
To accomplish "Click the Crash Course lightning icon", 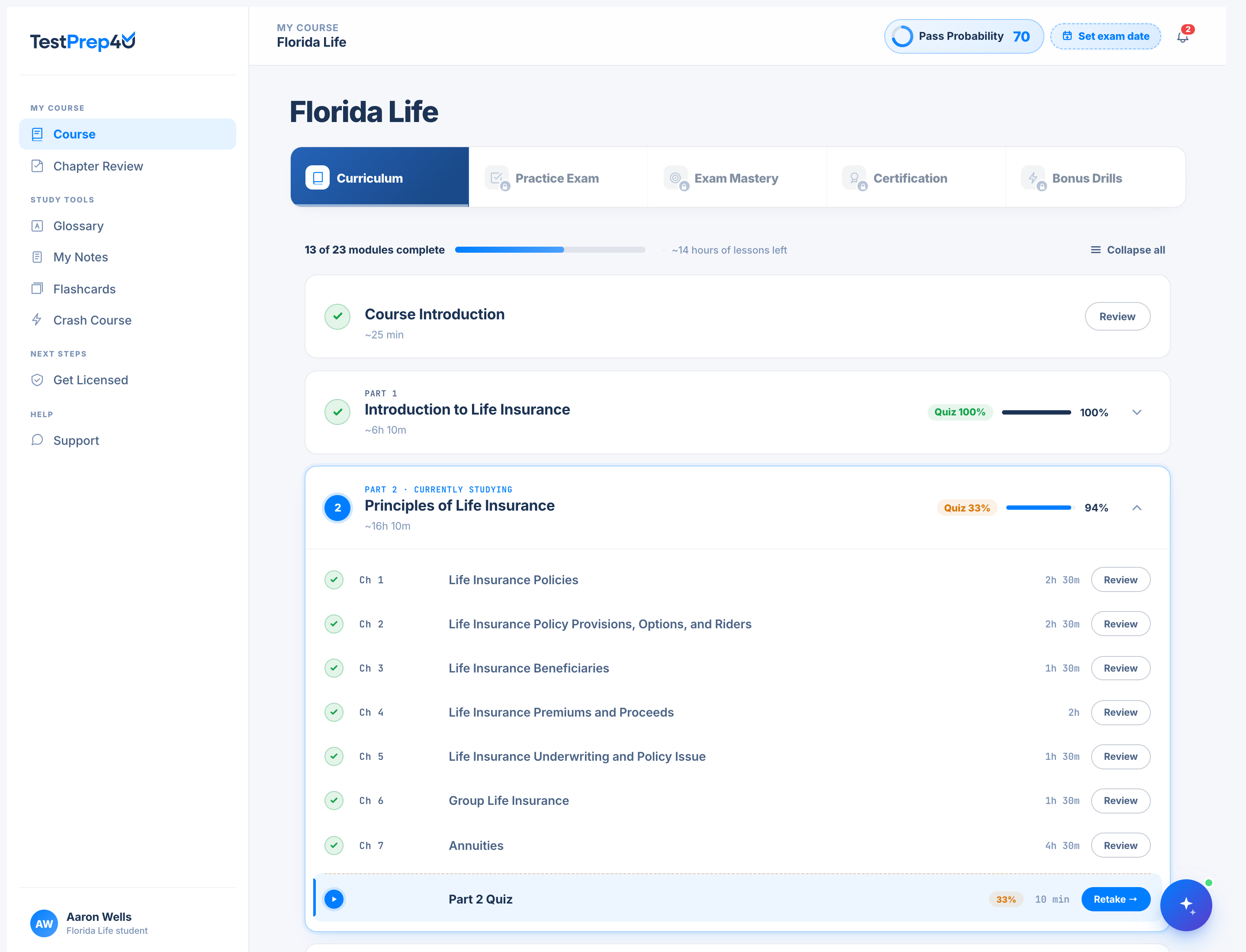I will (37, 320).
